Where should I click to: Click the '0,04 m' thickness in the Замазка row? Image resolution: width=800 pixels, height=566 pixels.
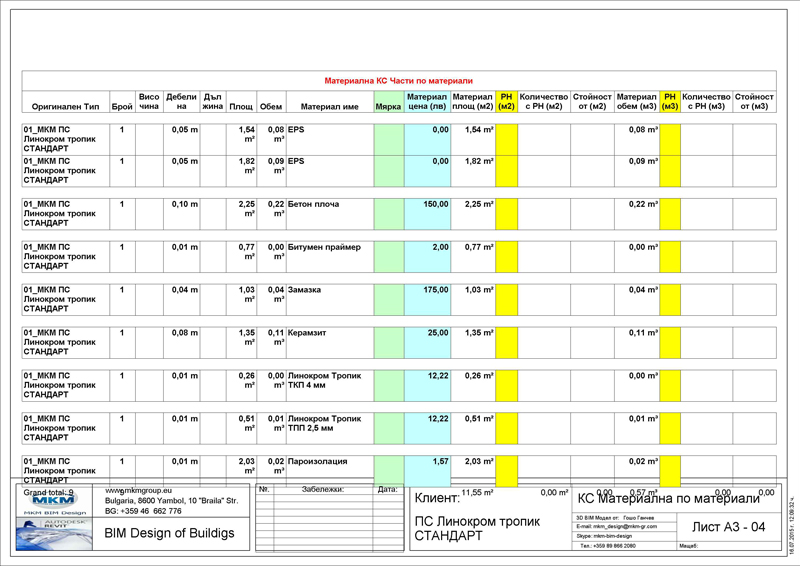coord(185,290)
